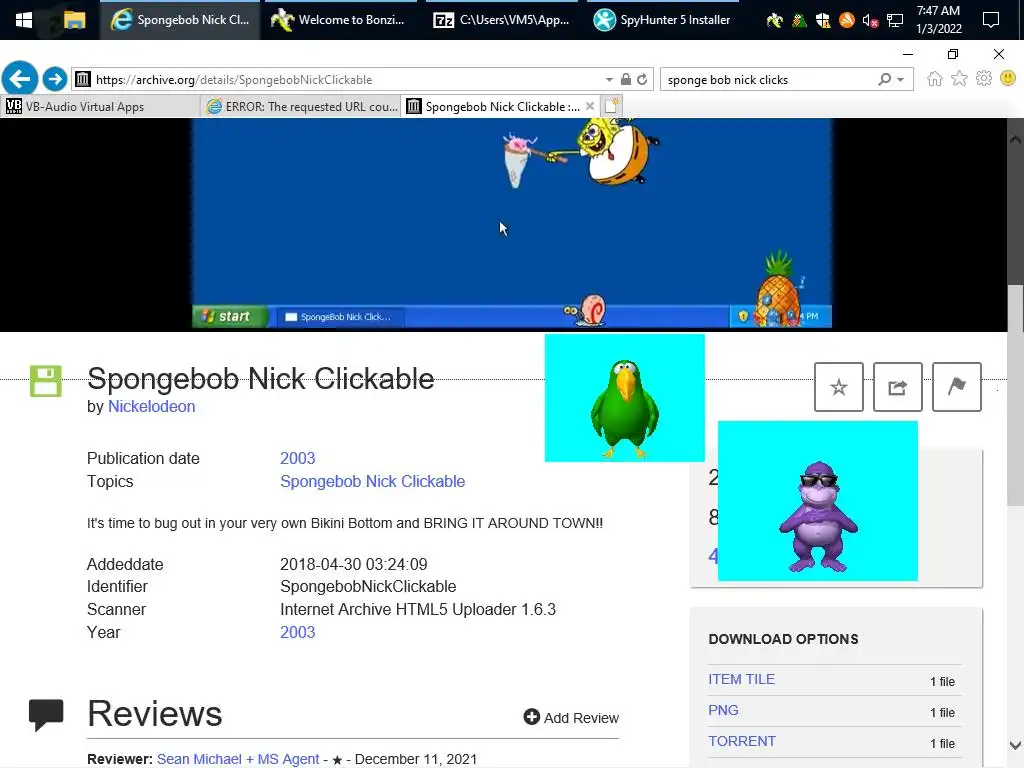Click the orange circular tray icon

[846, 20]
